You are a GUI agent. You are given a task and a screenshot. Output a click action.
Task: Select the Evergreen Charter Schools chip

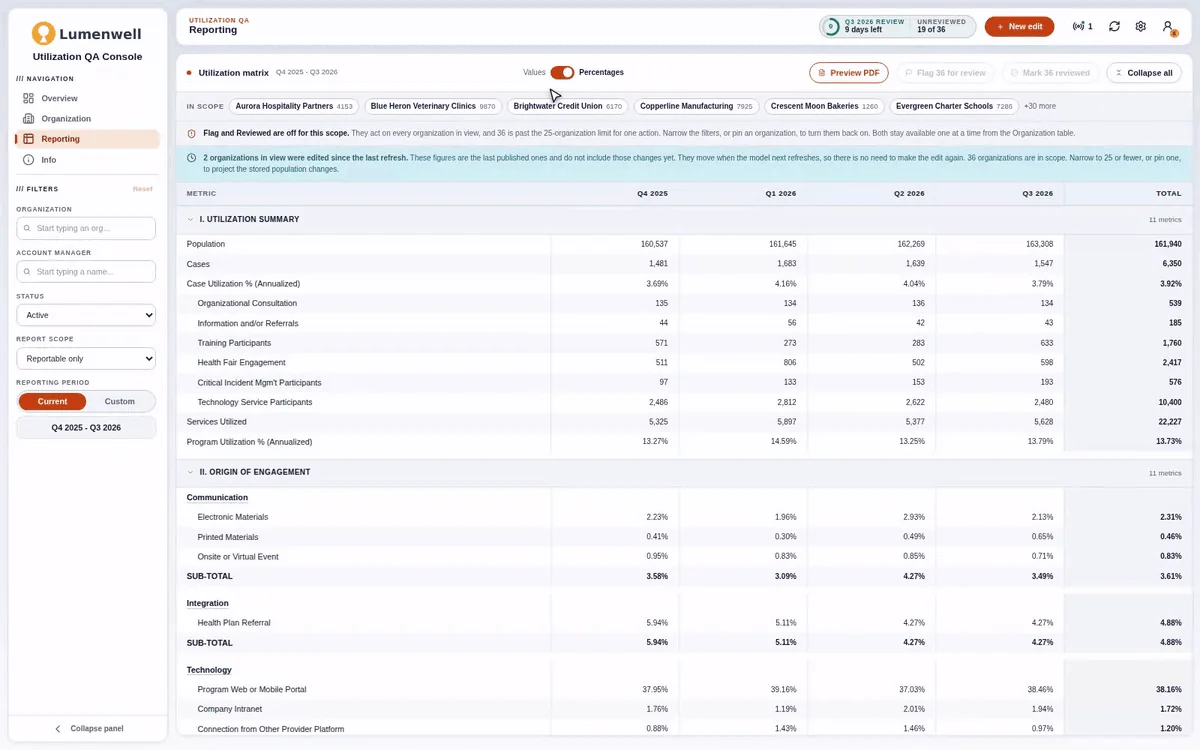tap(954, 106)
